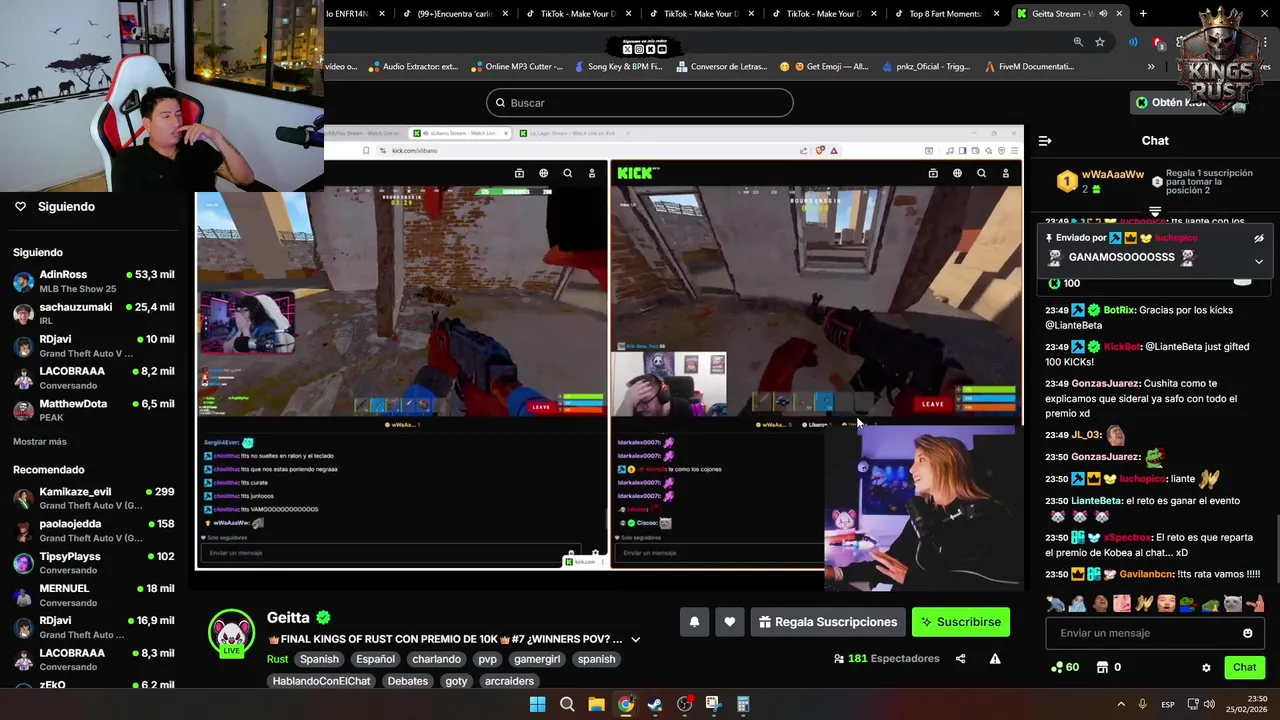
Task: Open MatthewDota channel playing PEAK
Action: (x=94, y=410)
